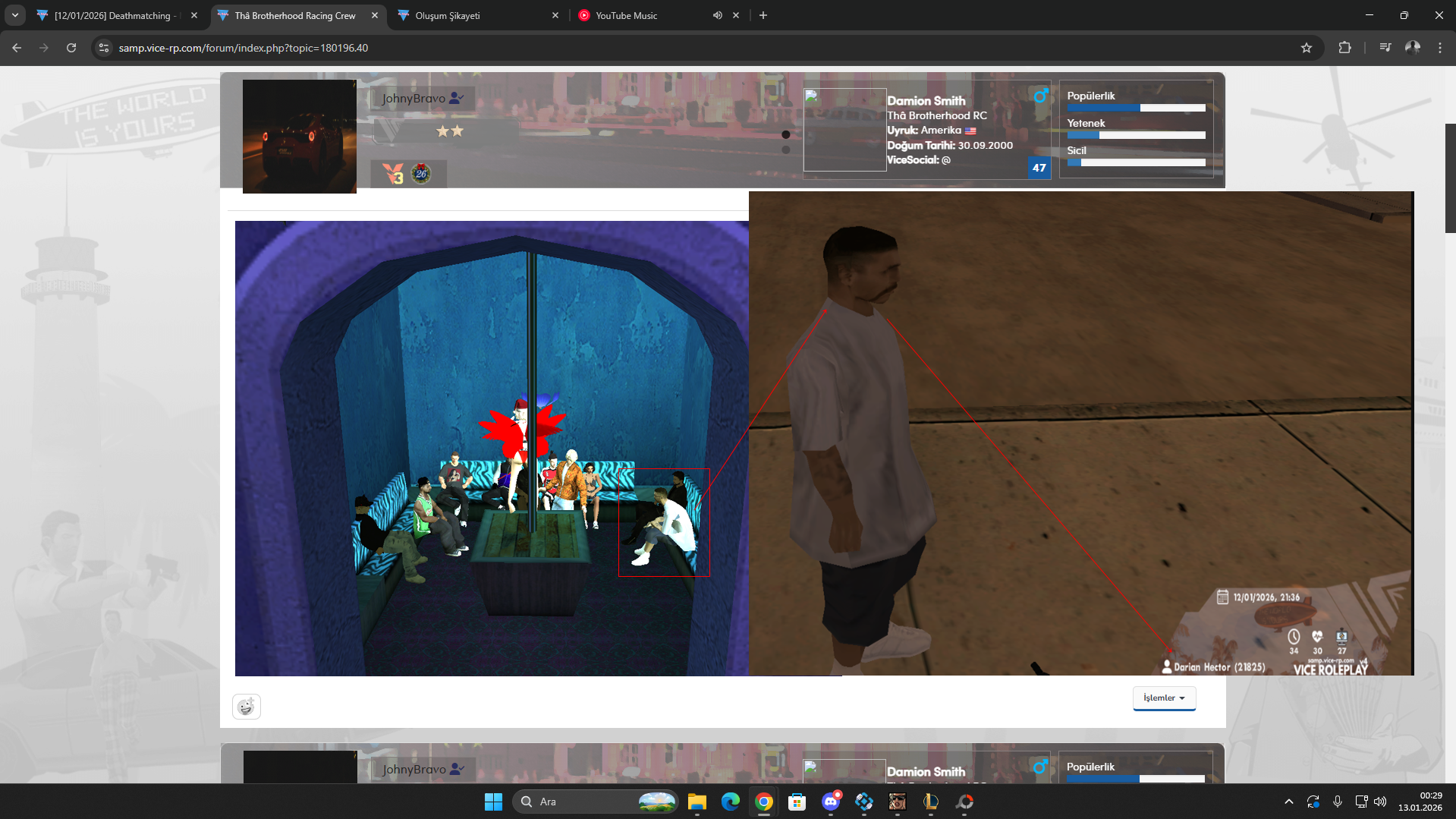
Task: Show hidden system tray icons
Action: pyautogui.click(x=1288, y=802)
